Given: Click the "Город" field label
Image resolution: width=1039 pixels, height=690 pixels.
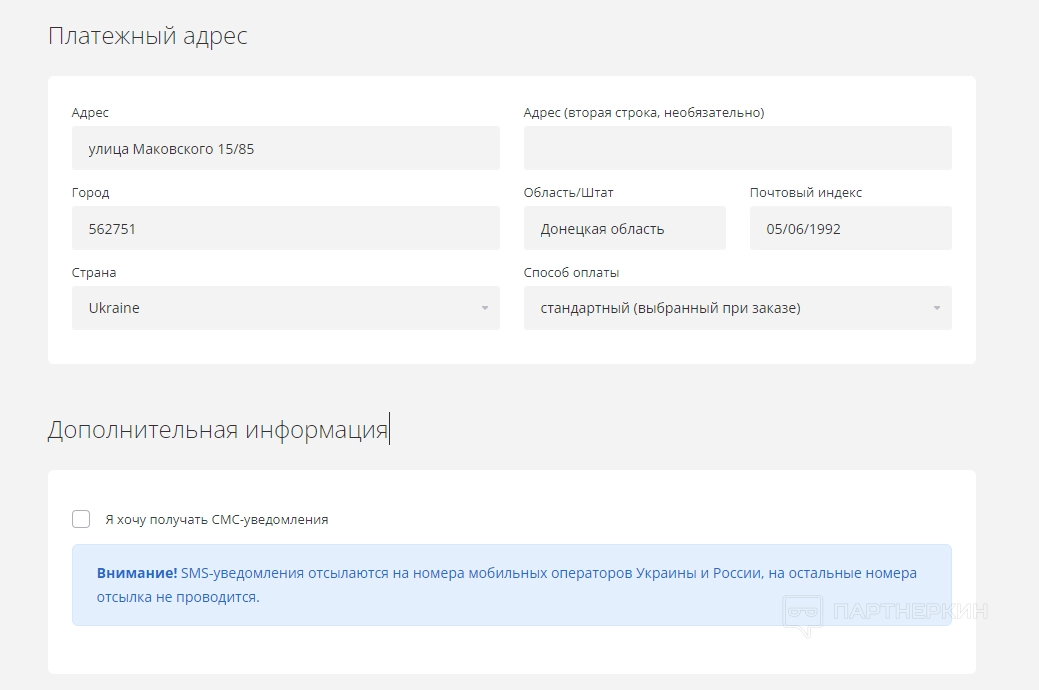Looking at the screenshot, I should tap(91, 192).
